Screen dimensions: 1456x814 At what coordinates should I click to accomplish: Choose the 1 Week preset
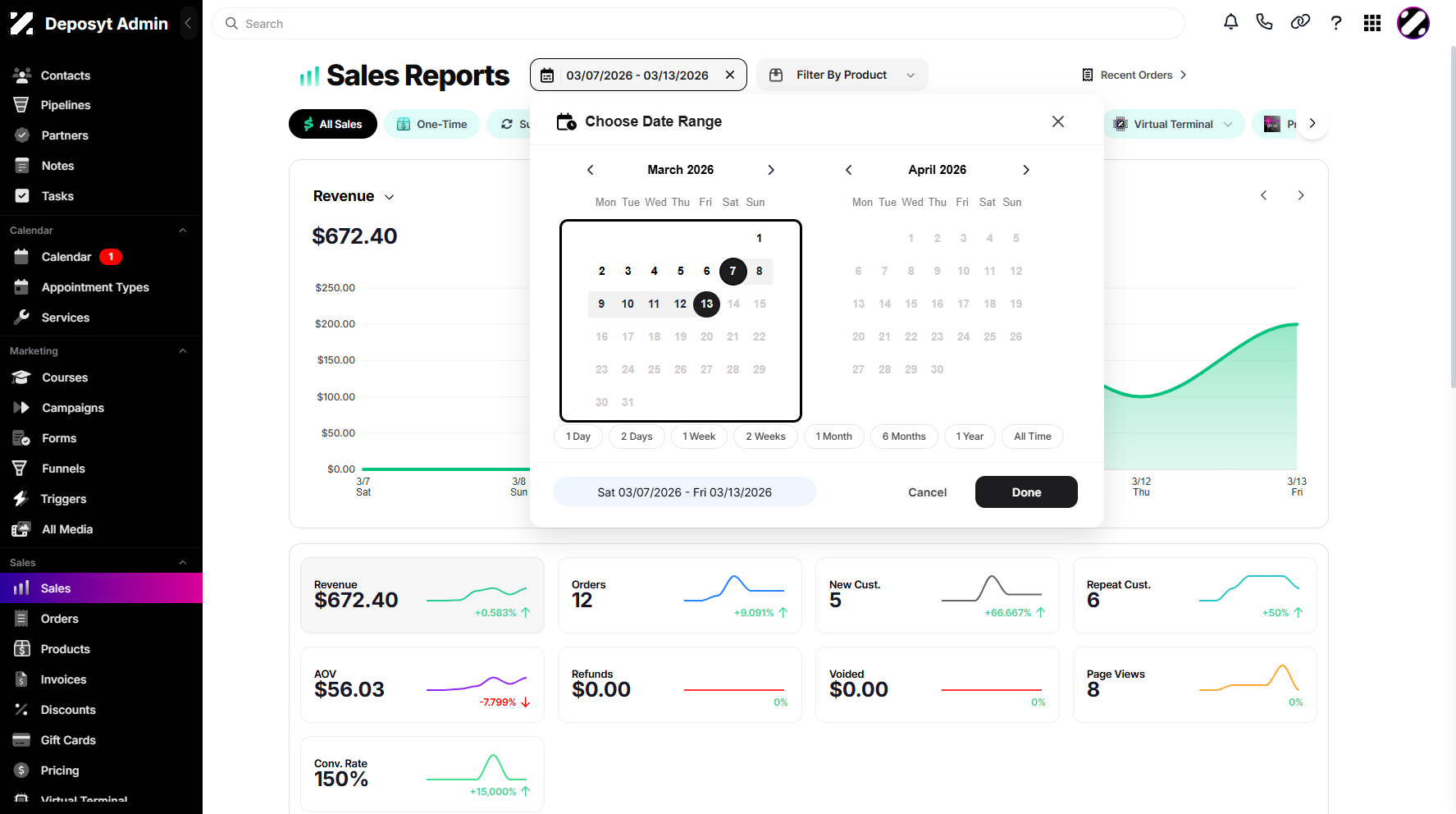(699, 437)
